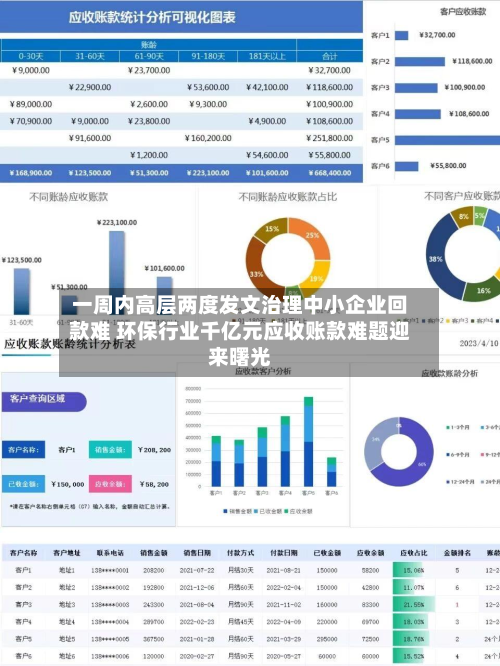Click the 已收金额: label box
Image resolution: width=500 pixels, height=666 pixels.
pos(23,484)
